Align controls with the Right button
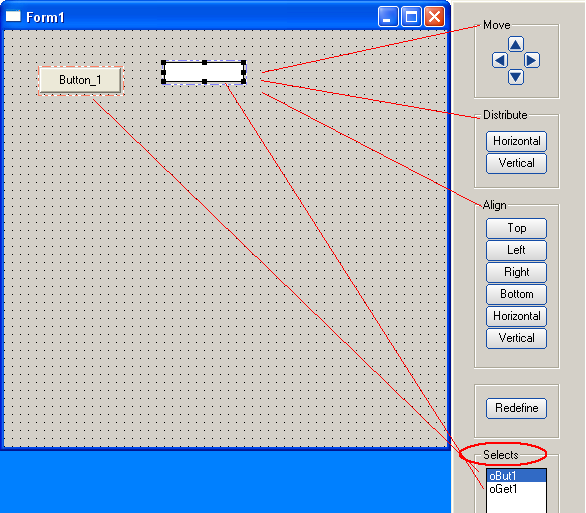Screen dimensions: 586x513 coord(516,272)
